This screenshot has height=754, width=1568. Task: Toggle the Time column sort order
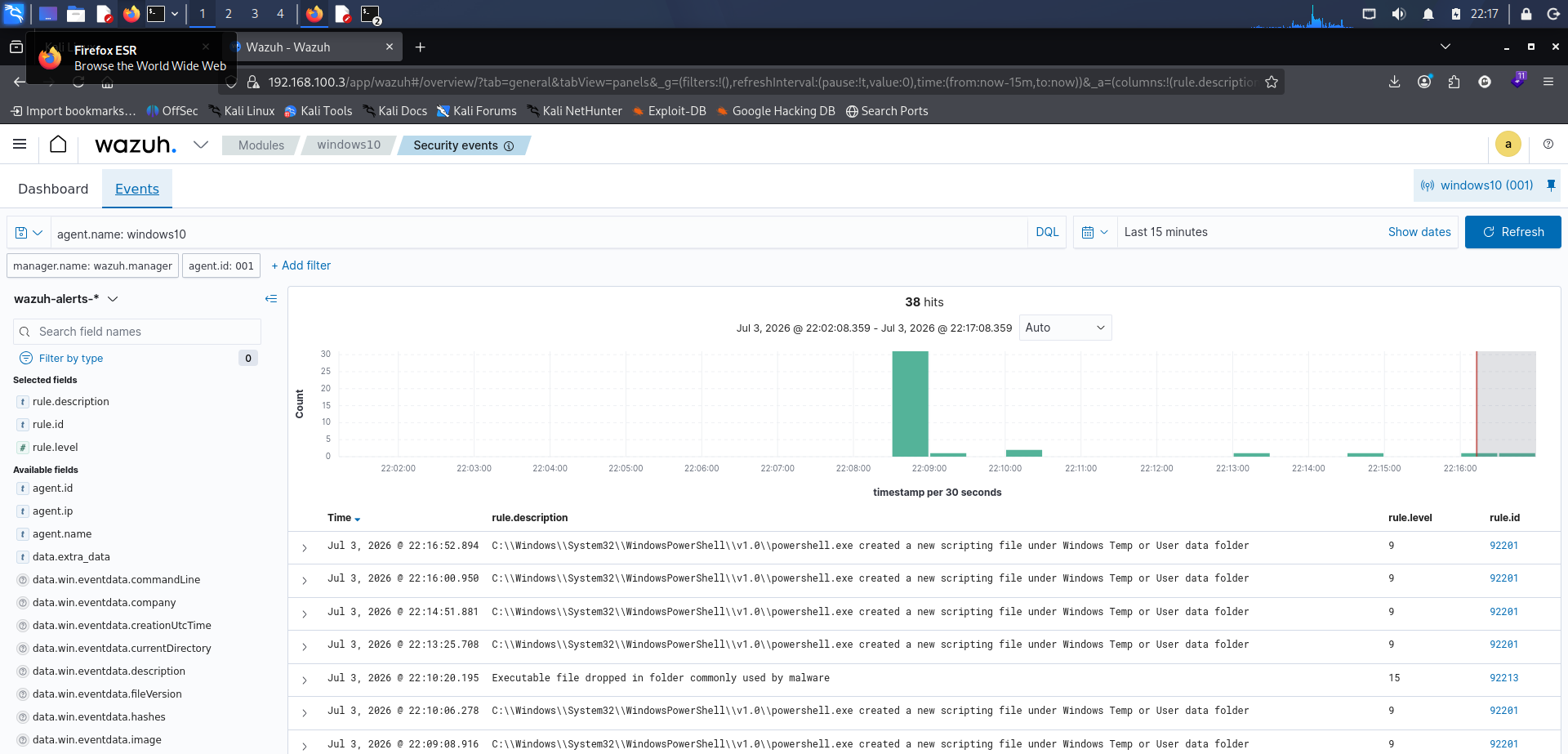click(344, 518)
